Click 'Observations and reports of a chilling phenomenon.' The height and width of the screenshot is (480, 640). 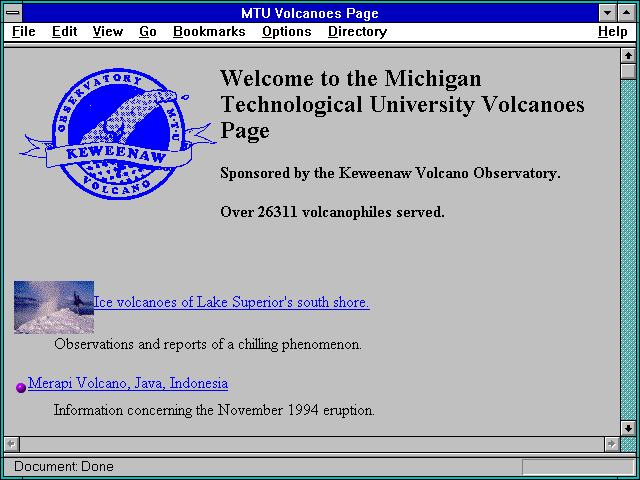(x=208, y=344)
